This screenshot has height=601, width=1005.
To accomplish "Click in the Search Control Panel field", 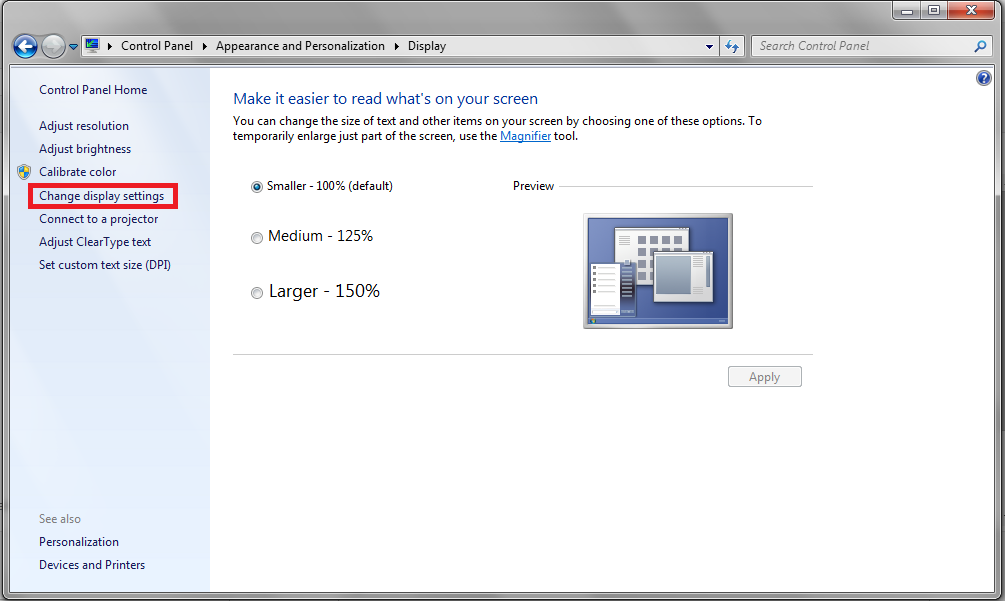I will 860,46.
